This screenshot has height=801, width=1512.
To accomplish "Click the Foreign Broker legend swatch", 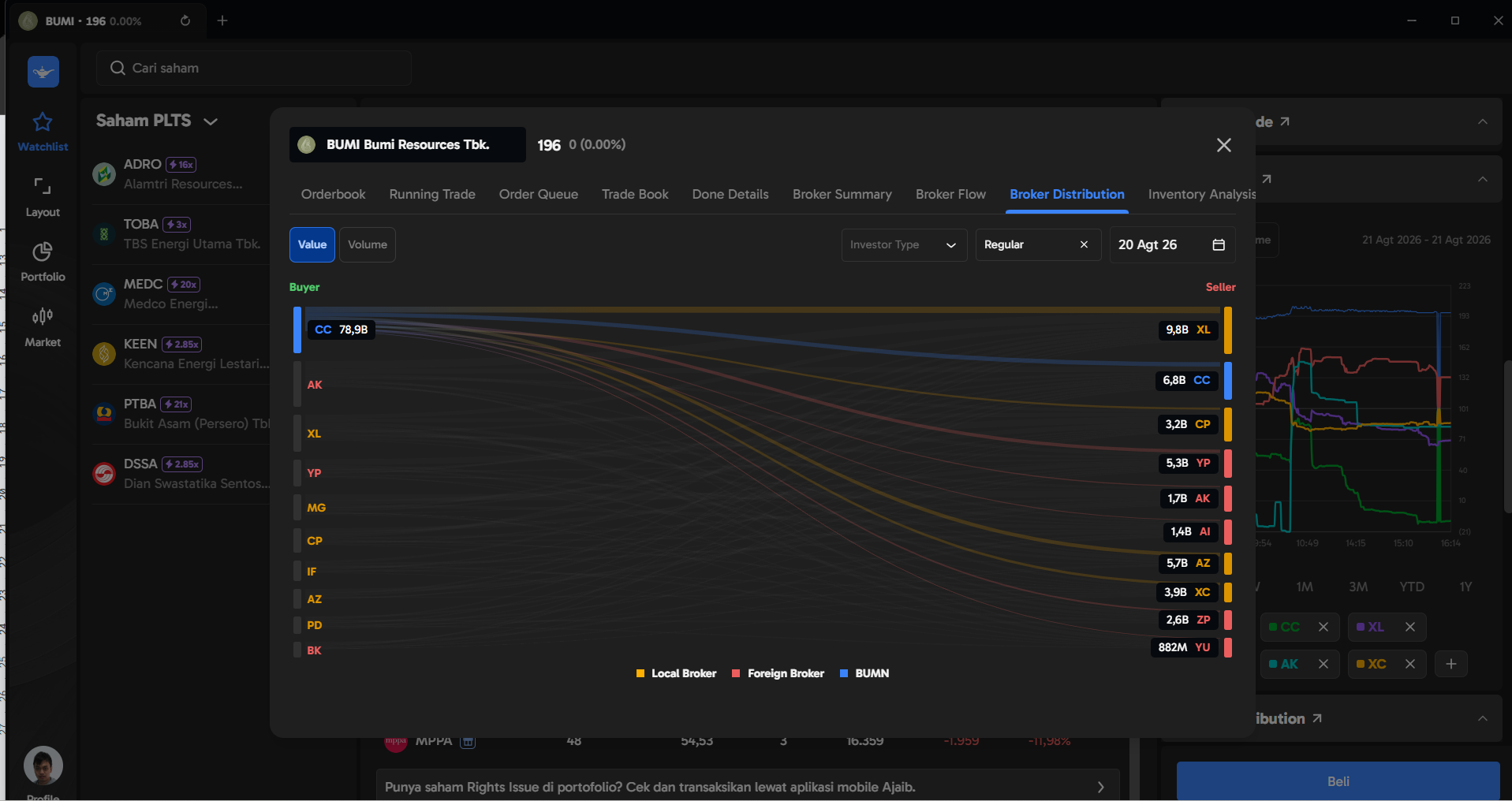I will point(736,673).
